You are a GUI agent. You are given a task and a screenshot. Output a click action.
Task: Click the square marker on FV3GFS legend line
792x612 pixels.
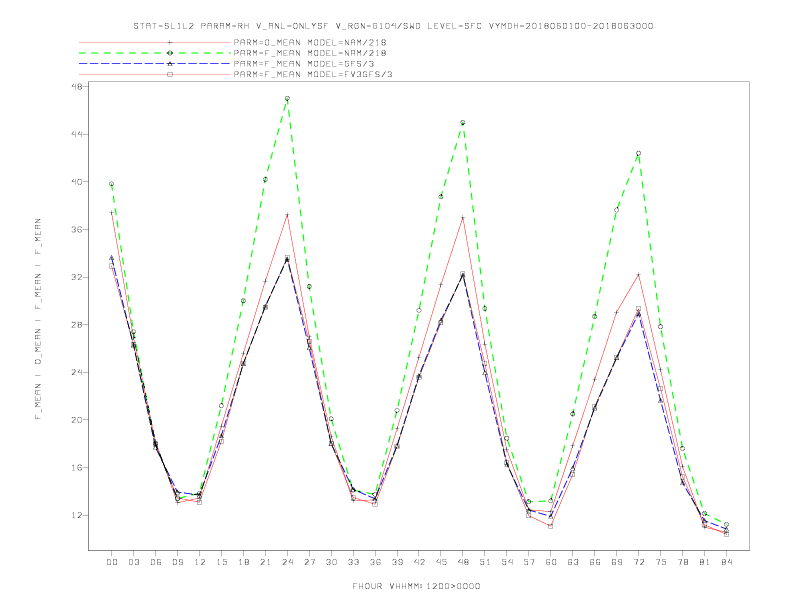pos(170,74)
